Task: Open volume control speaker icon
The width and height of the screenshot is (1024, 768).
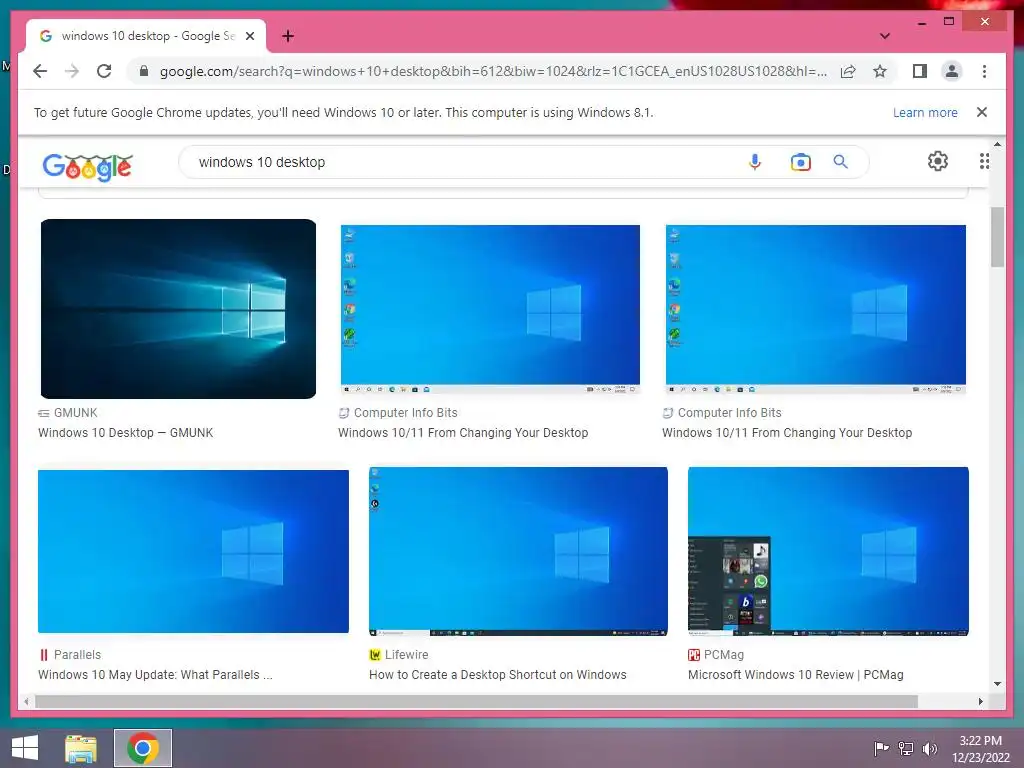Action: pos(929,748)
